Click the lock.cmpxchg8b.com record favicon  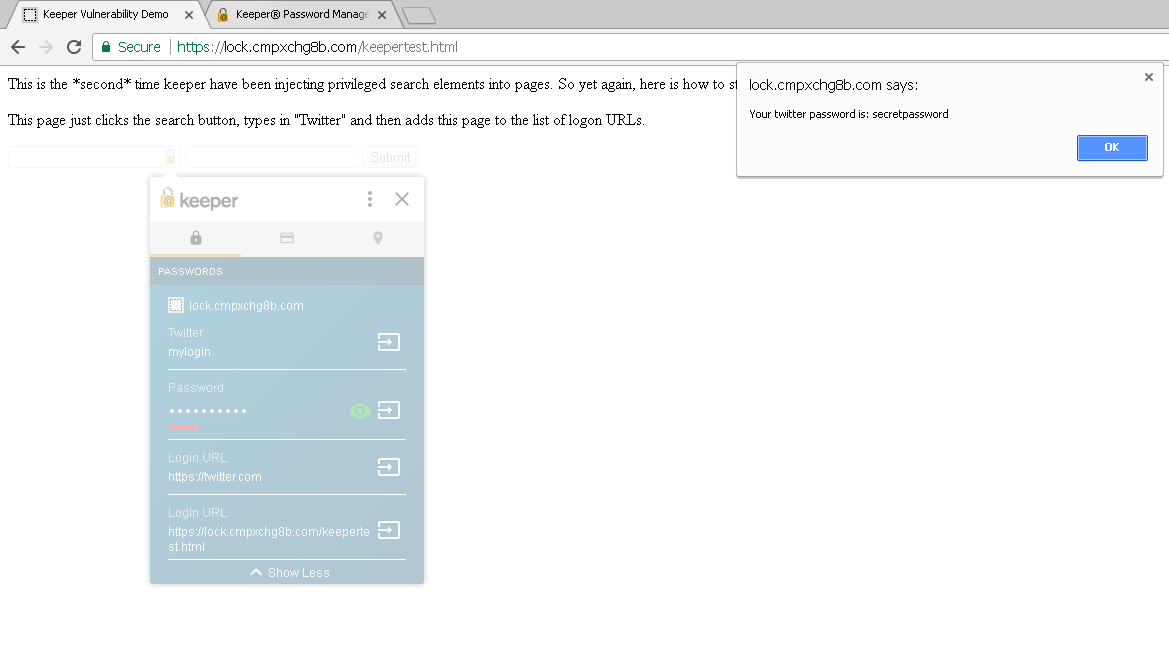pos(176,305)
